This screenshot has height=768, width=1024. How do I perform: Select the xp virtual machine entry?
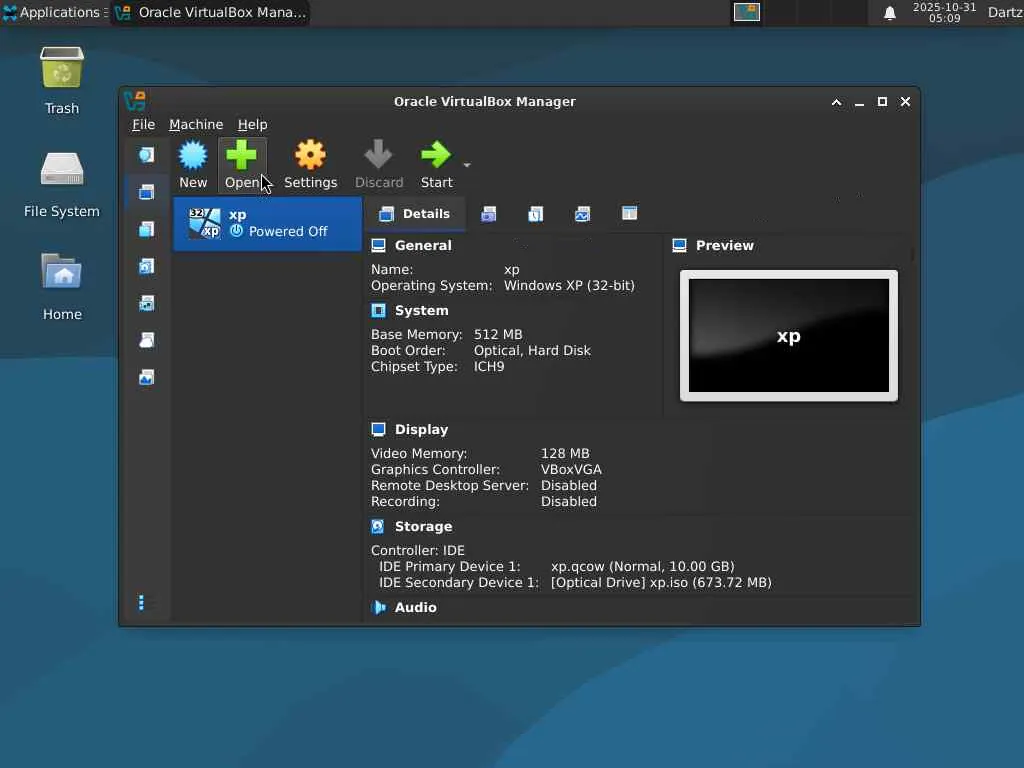[267, 224]
